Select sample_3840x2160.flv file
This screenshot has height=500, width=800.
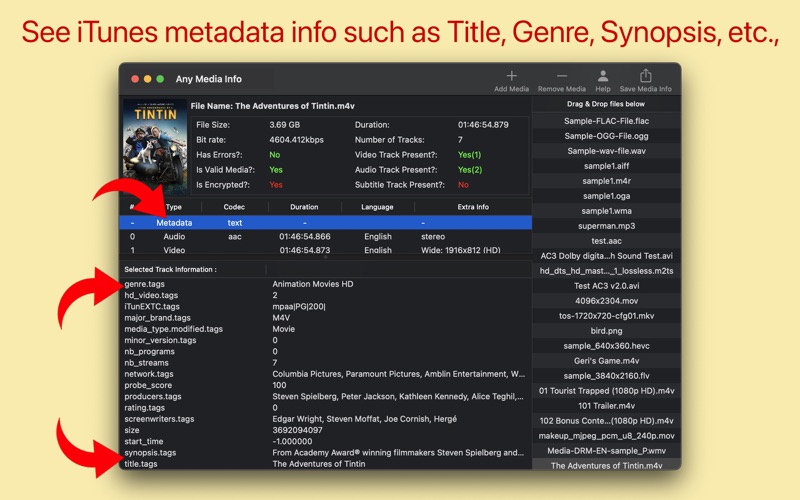[606, 376]
